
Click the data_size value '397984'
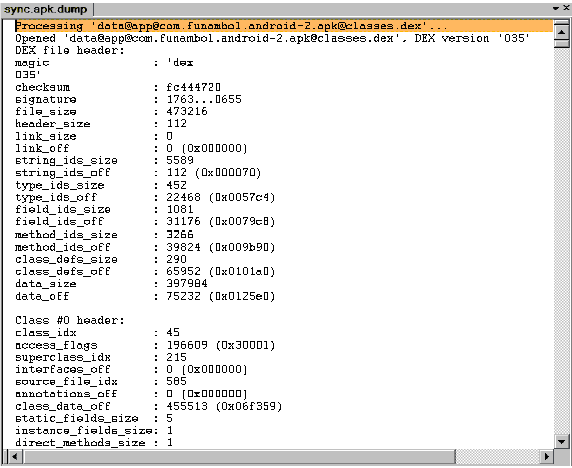(x=187, y=283)
